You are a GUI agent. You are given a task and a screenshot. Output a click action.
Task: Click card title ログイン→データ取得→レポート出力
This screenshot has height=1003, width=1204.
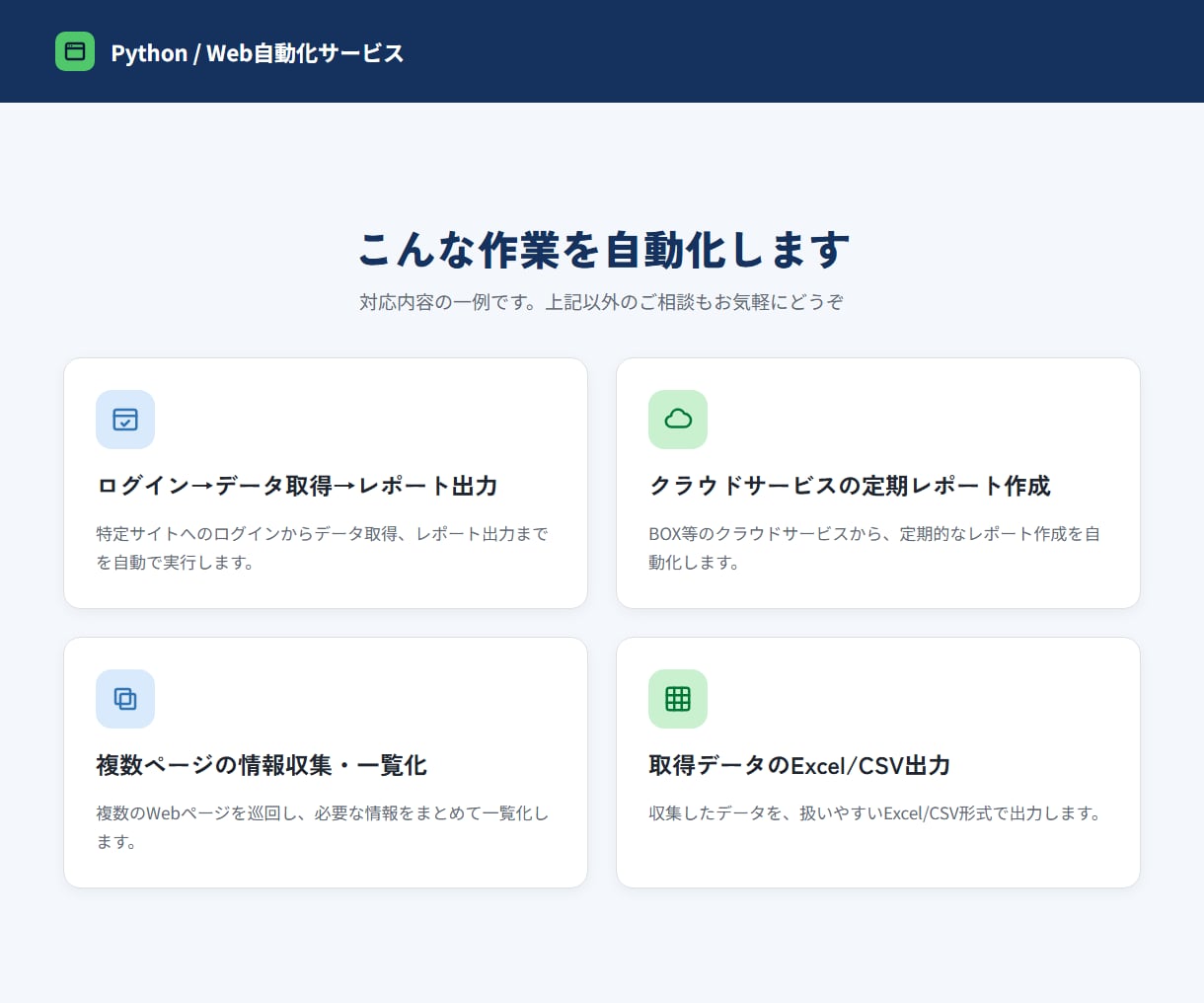pos(297,486)
